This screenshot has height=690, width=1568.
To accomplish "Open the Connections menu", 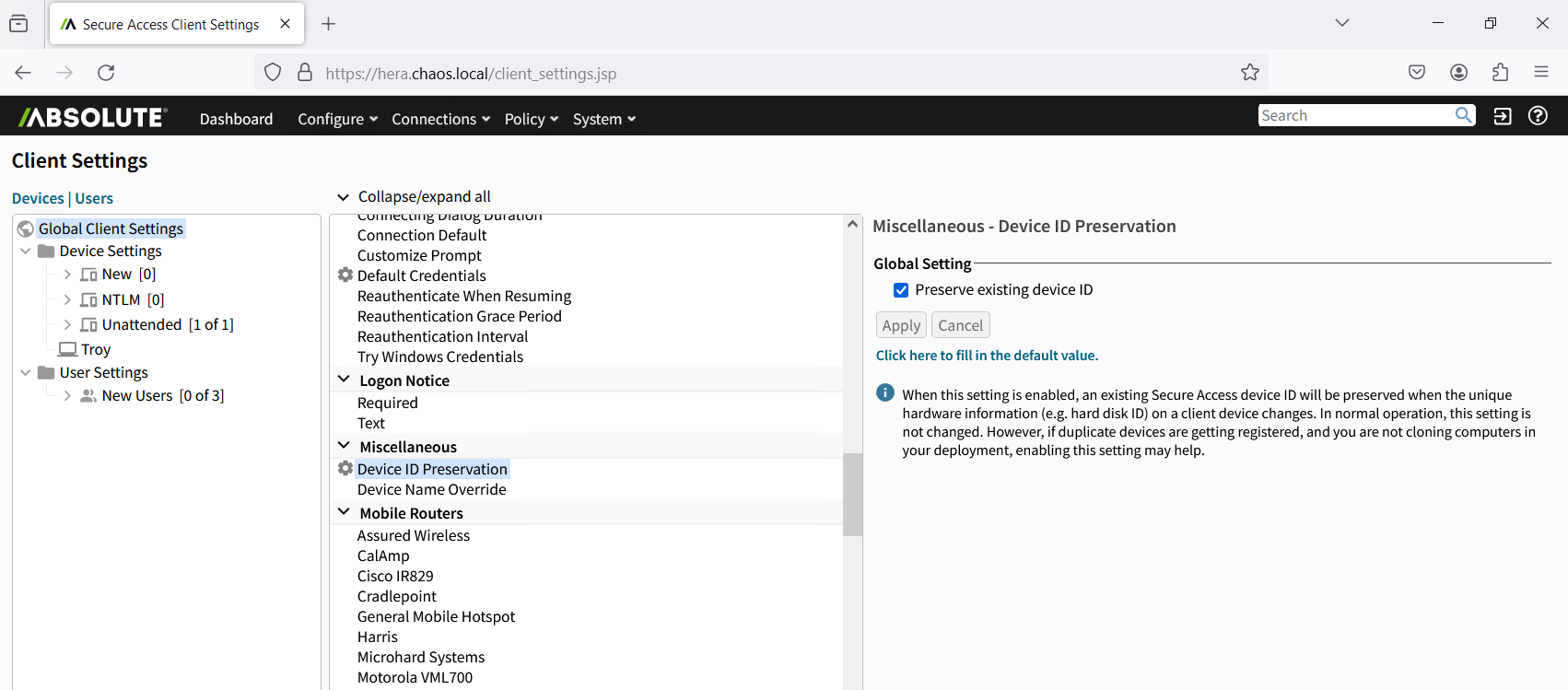I will point(440,119).
